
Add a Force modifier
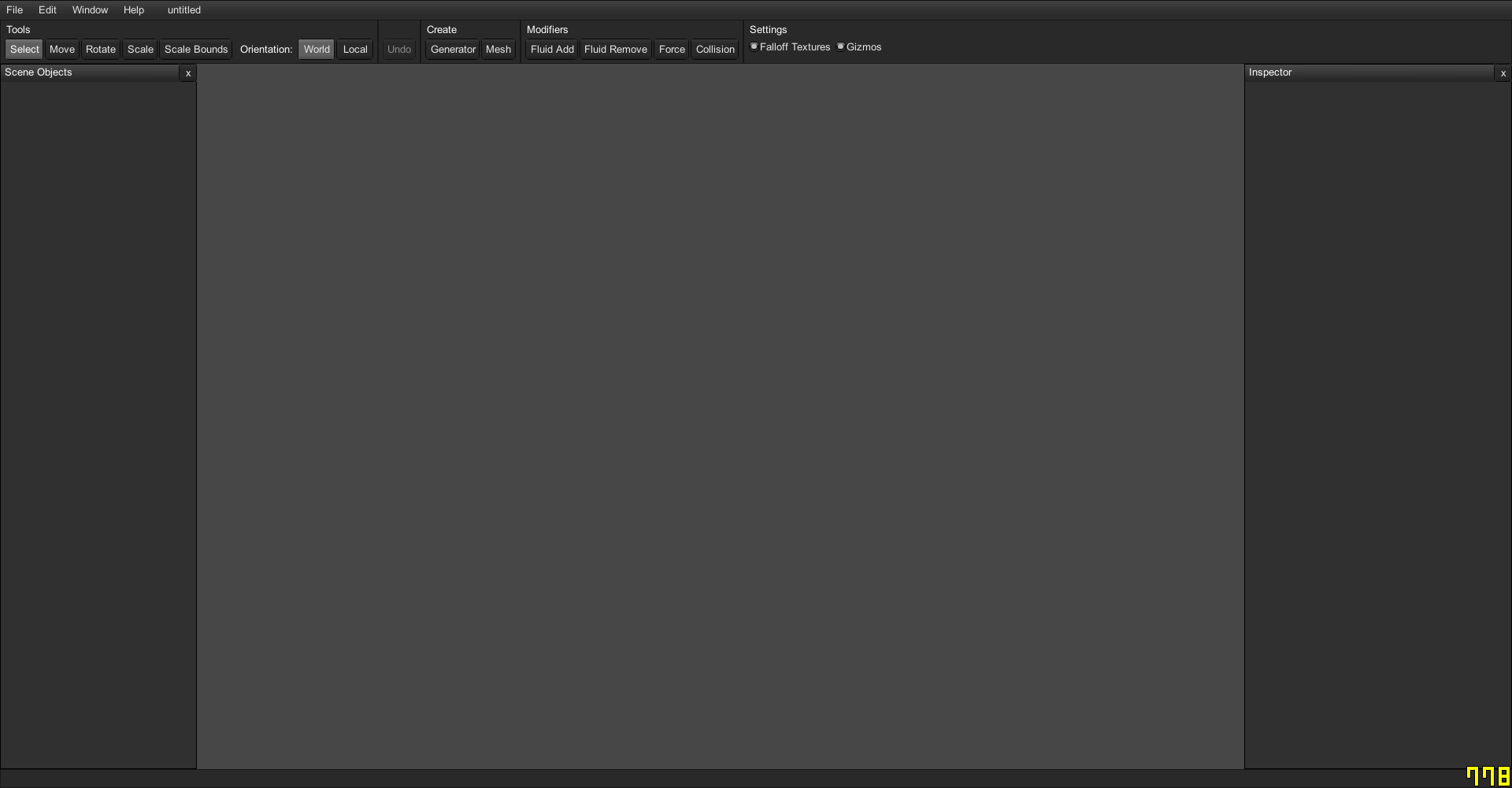tap(672, 49)
